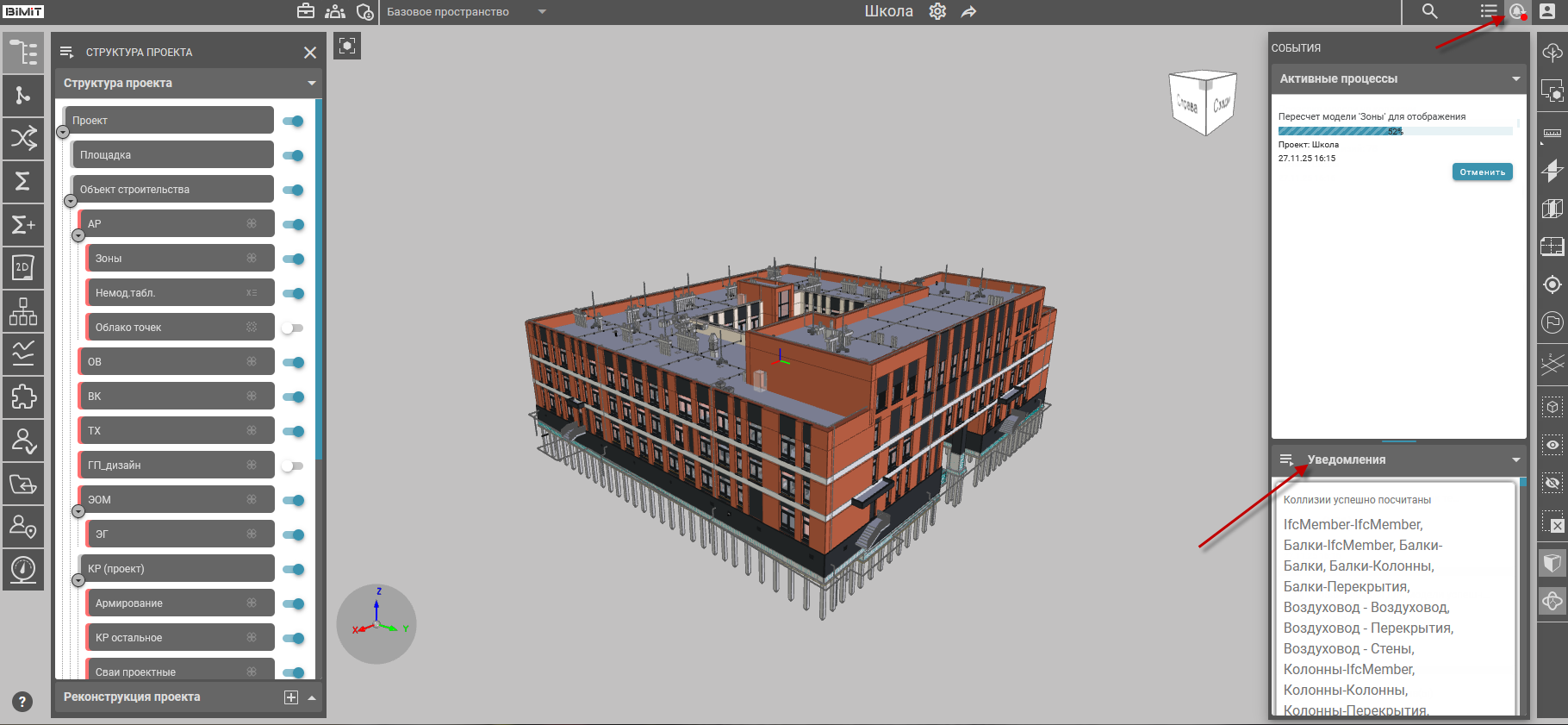Select the Площадка tree item

(172, 155)
